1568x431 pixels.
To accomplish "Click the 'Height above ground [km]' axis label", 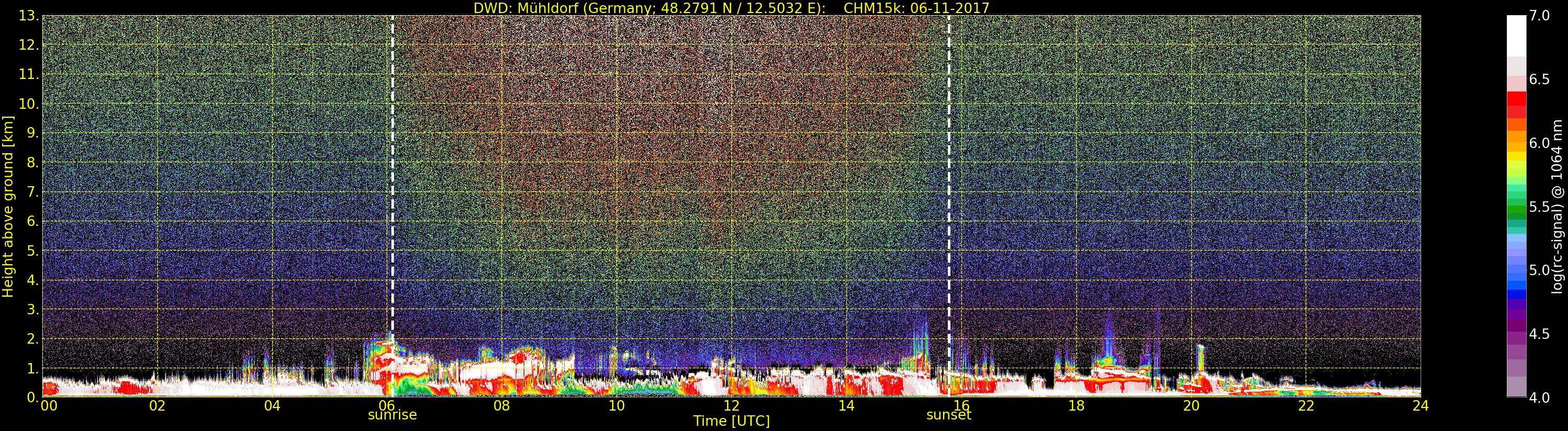I will (8, 207).
